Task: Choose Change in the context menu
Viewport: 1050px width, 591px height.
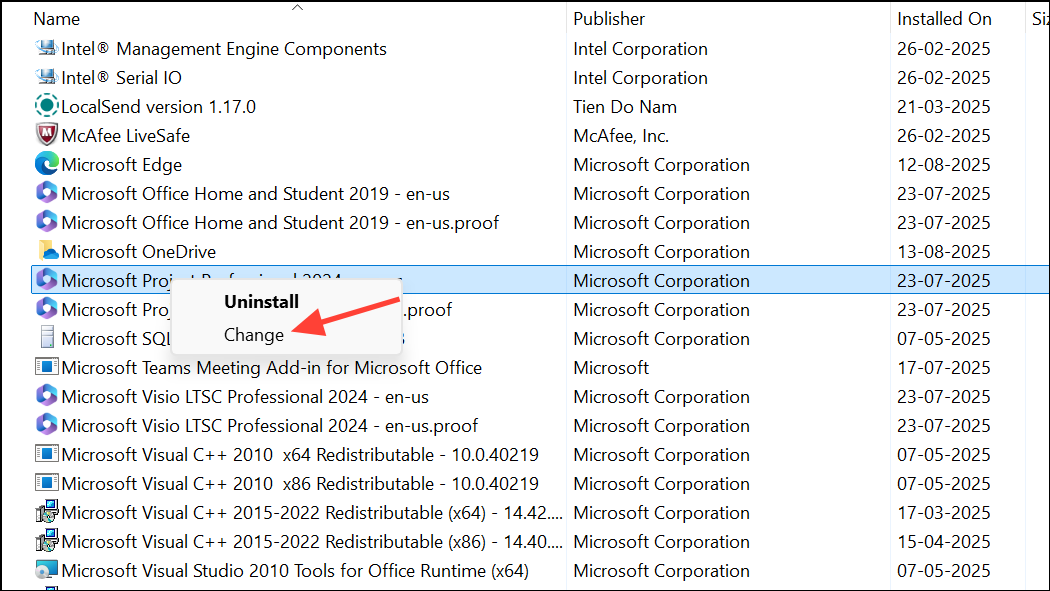Action: [254, 334]
